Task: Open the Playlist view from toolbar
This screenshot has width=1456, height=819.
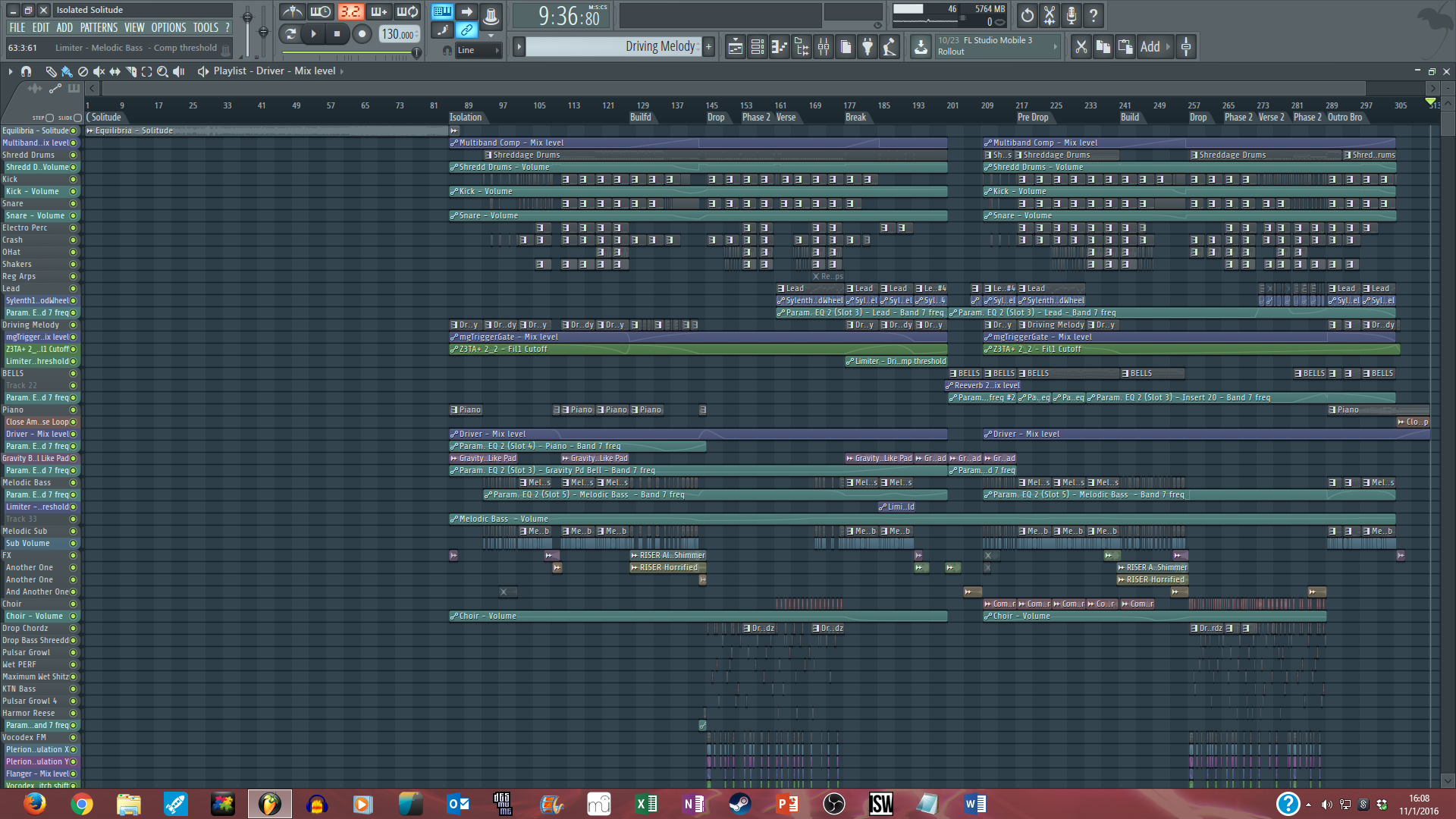Action: pyautogui.click(x=735, y=47)
